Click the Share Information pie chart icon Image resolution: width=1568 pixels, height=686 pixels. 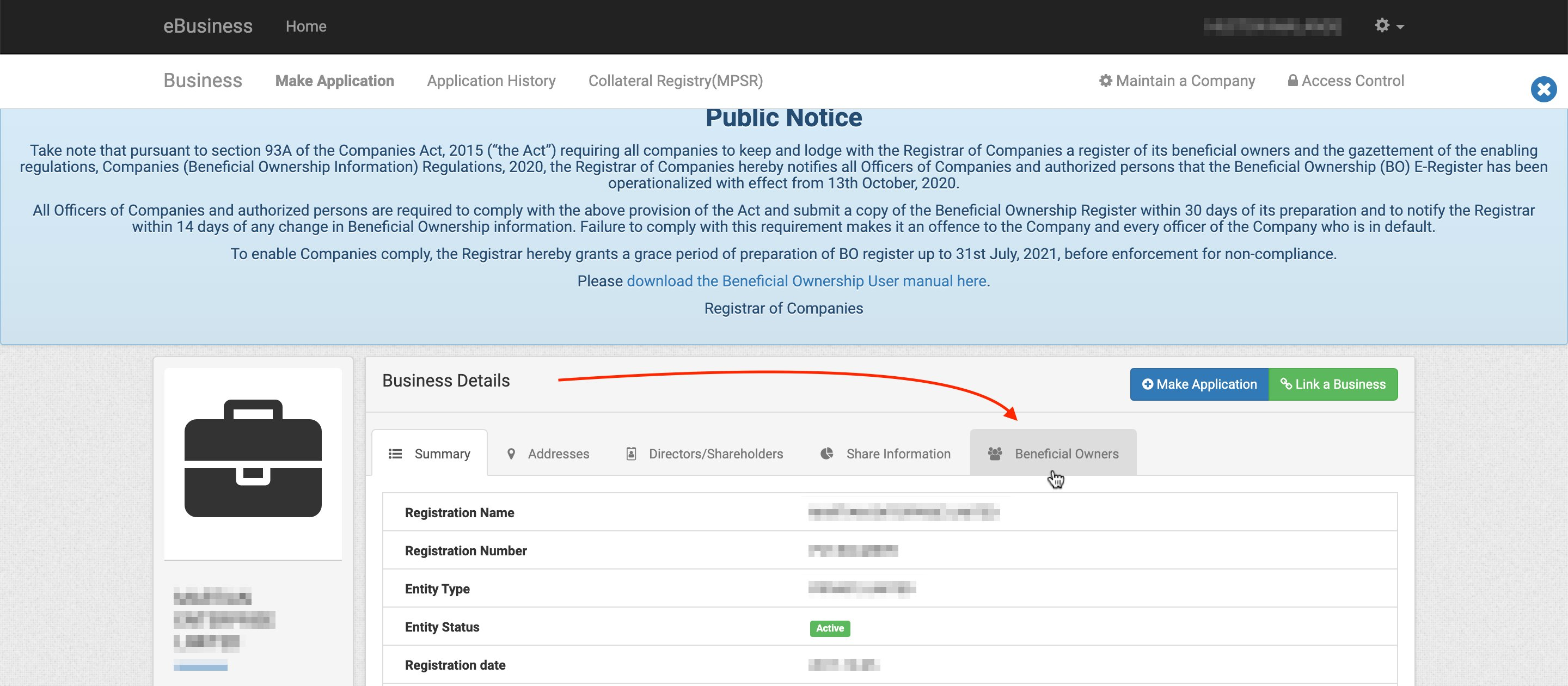(826, 454)
